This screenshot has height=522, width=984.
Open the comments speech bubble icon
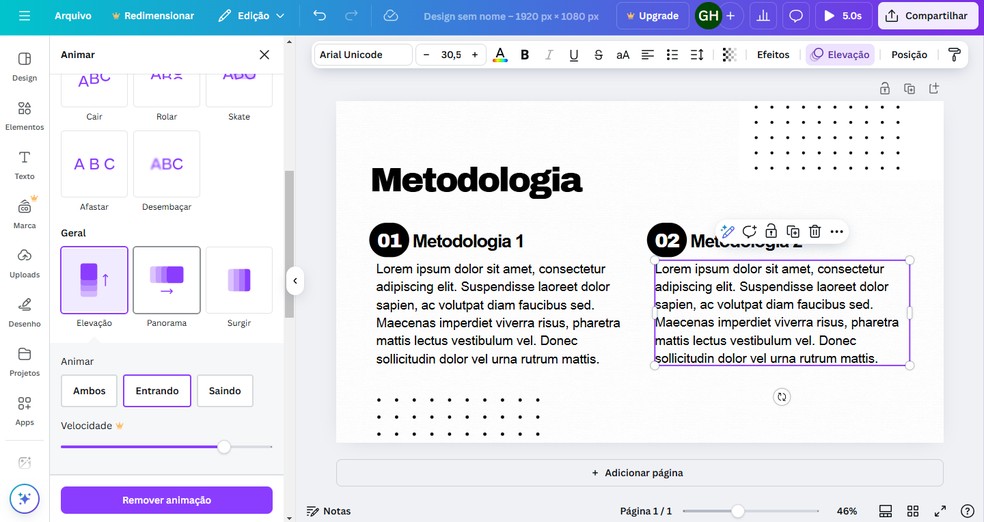click(x=796, y=16)
